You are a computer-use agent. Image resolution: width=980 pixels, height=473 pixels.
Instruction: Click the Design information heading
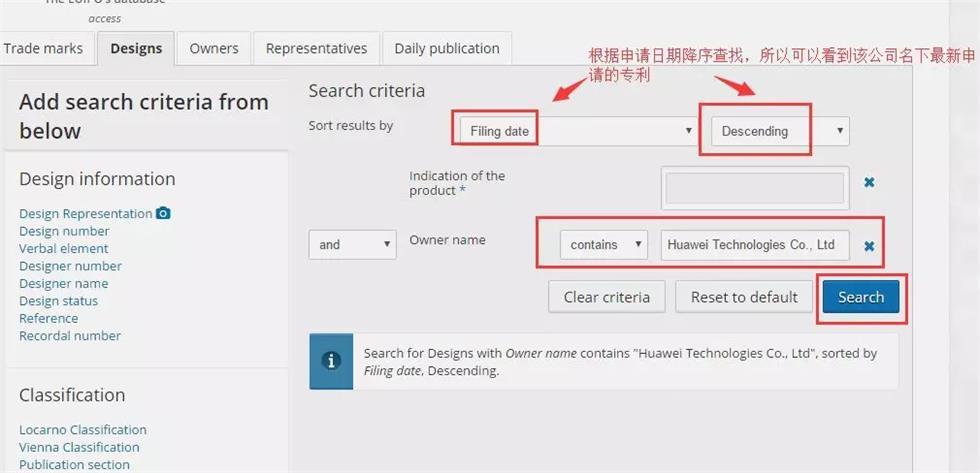pos(98,179)
